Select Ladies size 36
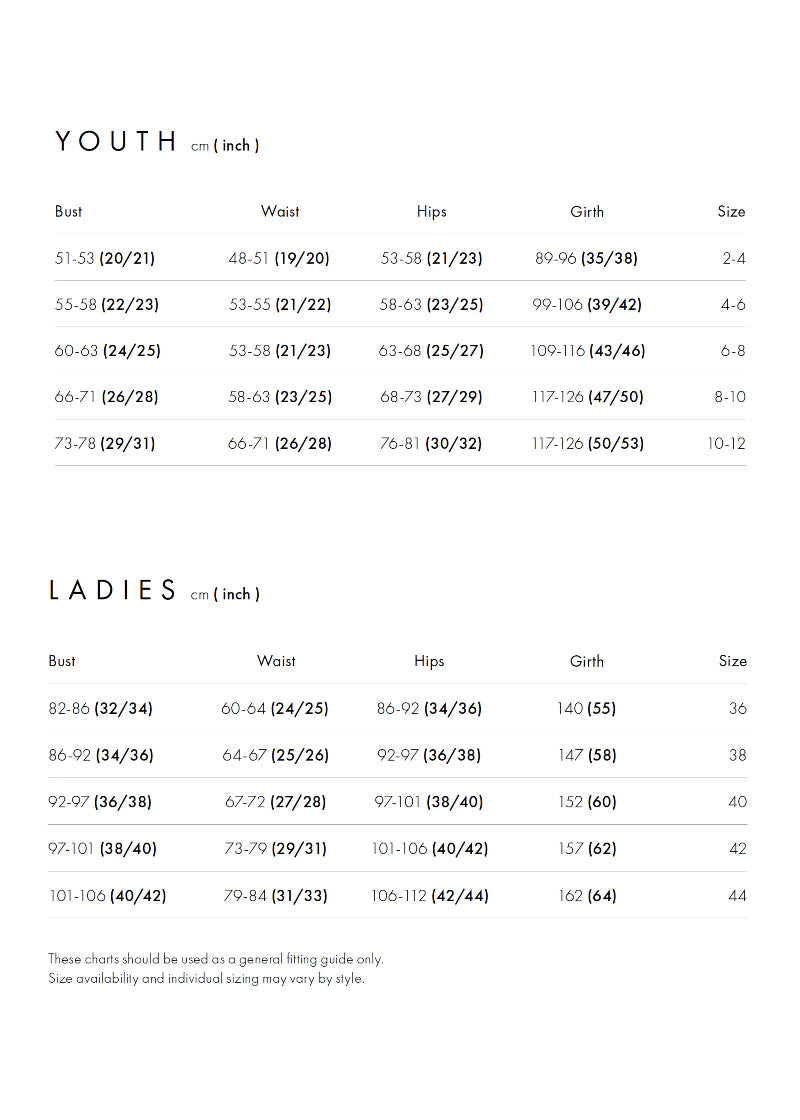 pos(738,708)
